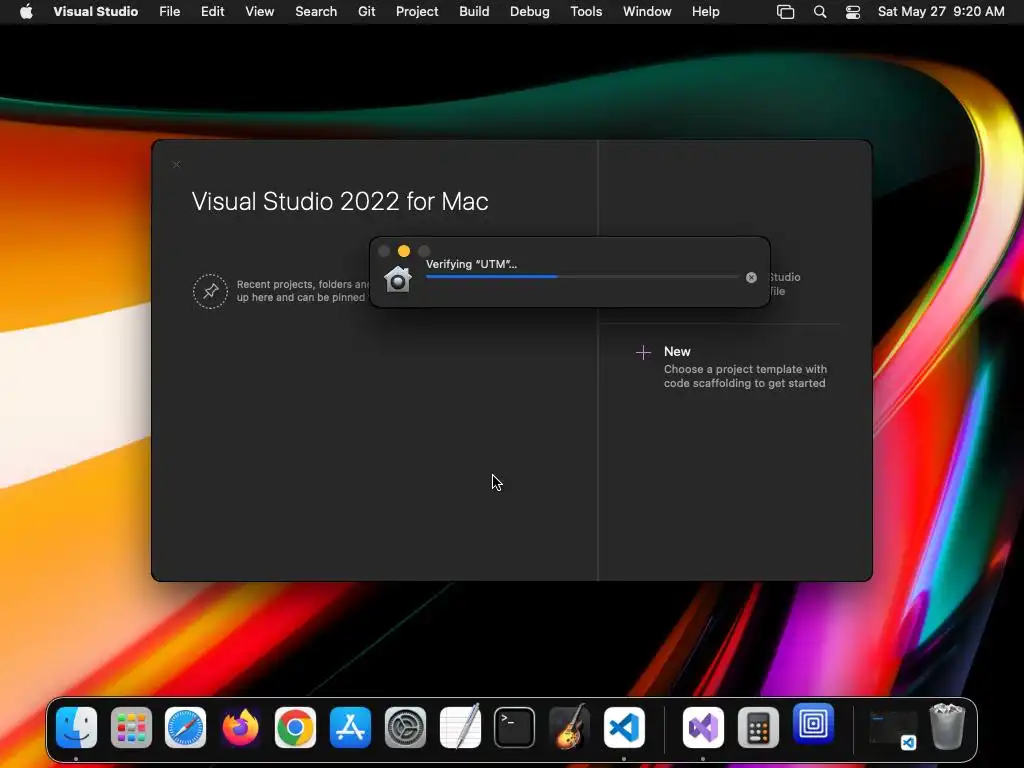Switch to Visual Studio purple Dock icon
The image size is (1024, 768).
tap(703, 727)
